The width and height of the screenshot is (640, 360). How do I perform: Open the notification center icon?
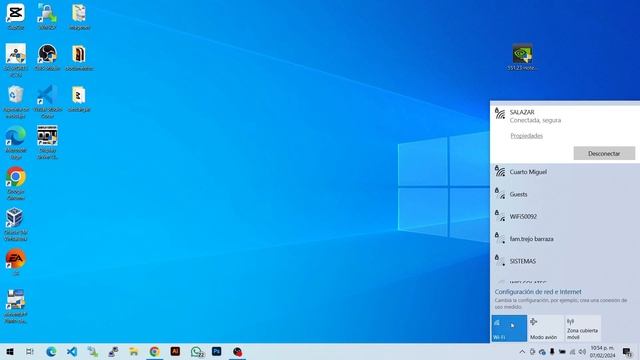point(627,352)
